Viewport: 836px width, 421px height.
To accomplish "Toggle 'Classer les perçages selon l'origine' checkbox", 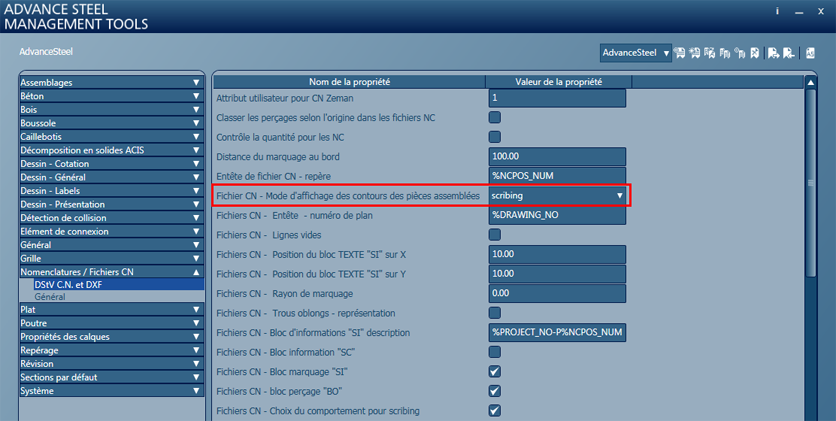I will [495, 117].
